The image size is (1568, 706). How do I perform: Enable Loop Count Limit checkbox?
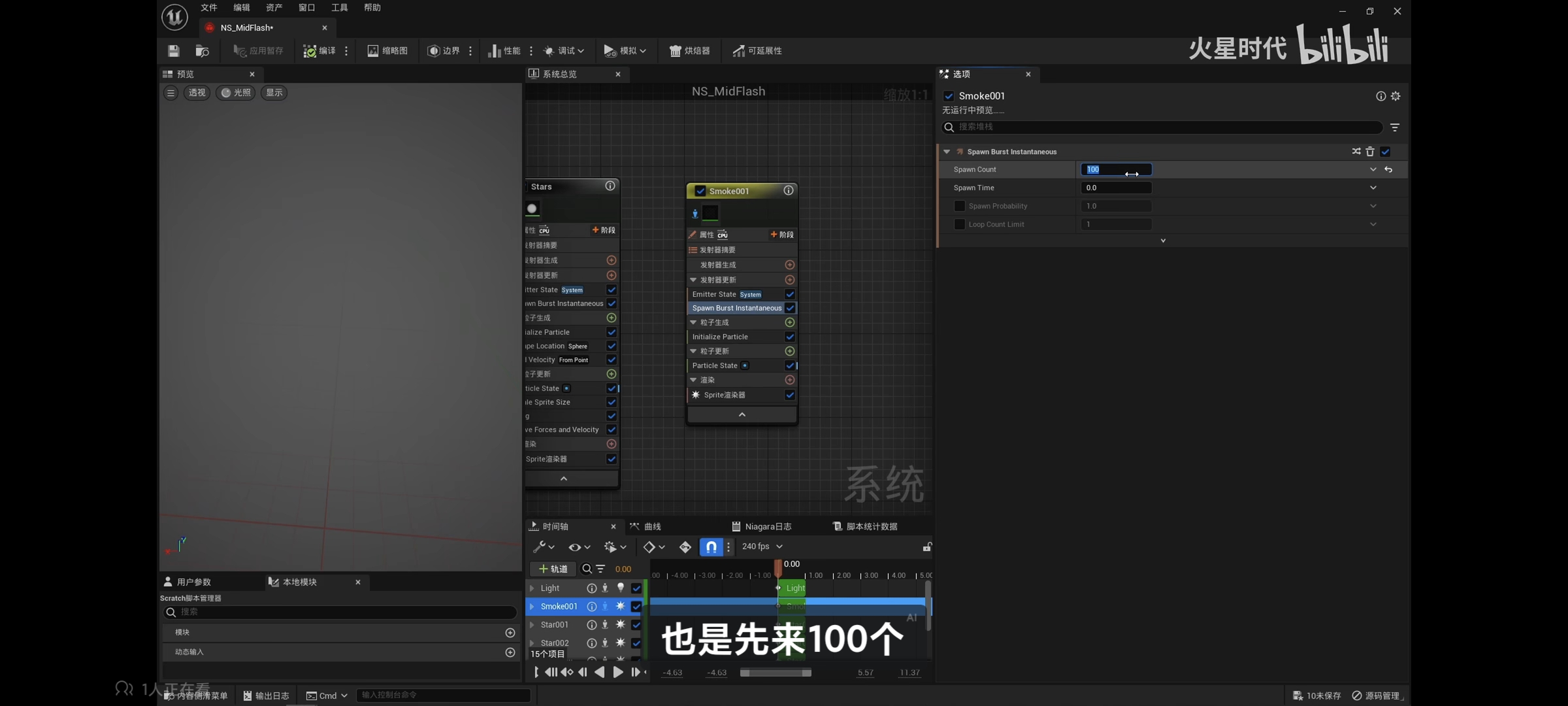point(959,224)
